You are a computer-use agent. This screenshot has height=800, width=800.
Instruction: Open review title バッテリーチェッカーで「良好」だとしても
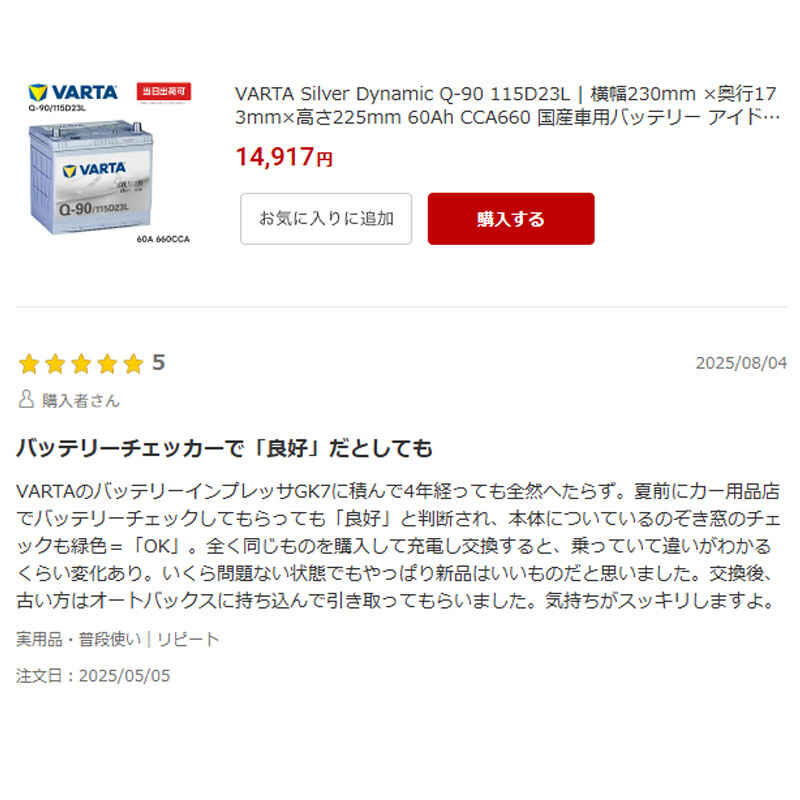pyautogui.click(x=224, y=448)
